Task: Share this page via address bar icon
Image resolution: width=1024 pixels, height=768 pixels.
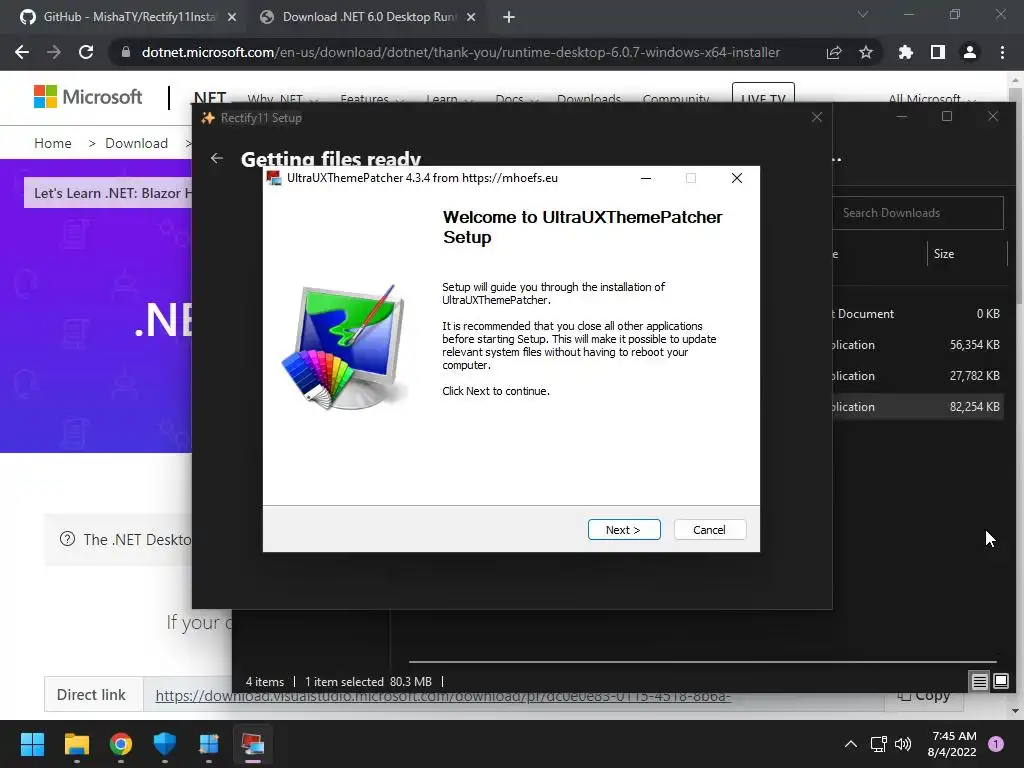Action: [x=833, y=52]
